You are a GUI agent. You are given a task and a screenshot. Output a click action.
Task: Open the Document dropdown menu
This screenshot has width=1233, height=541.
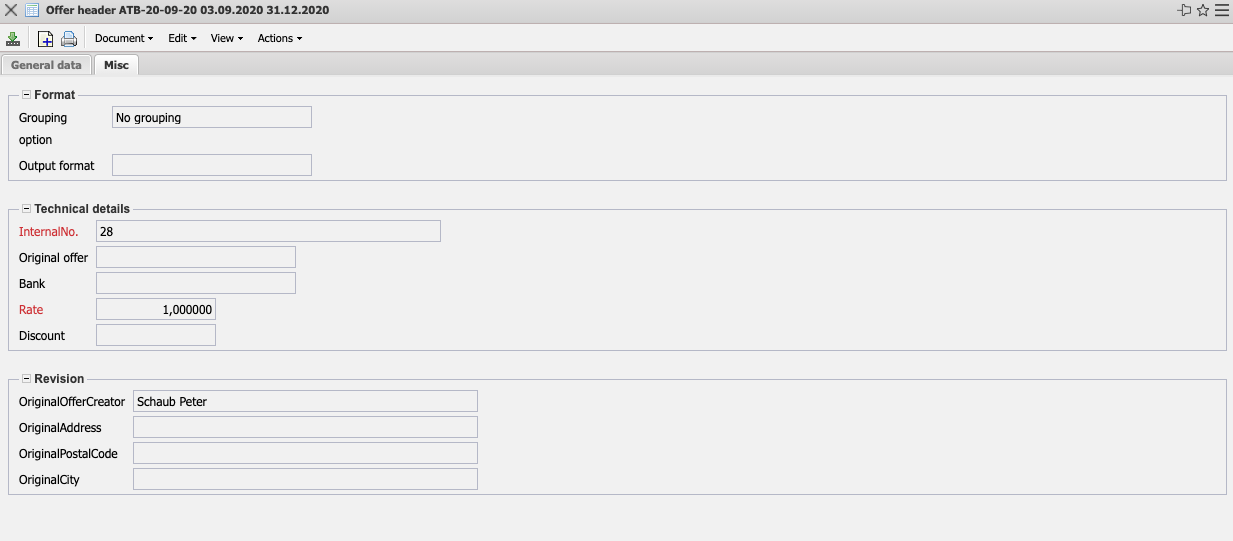[x=124, y=38]
